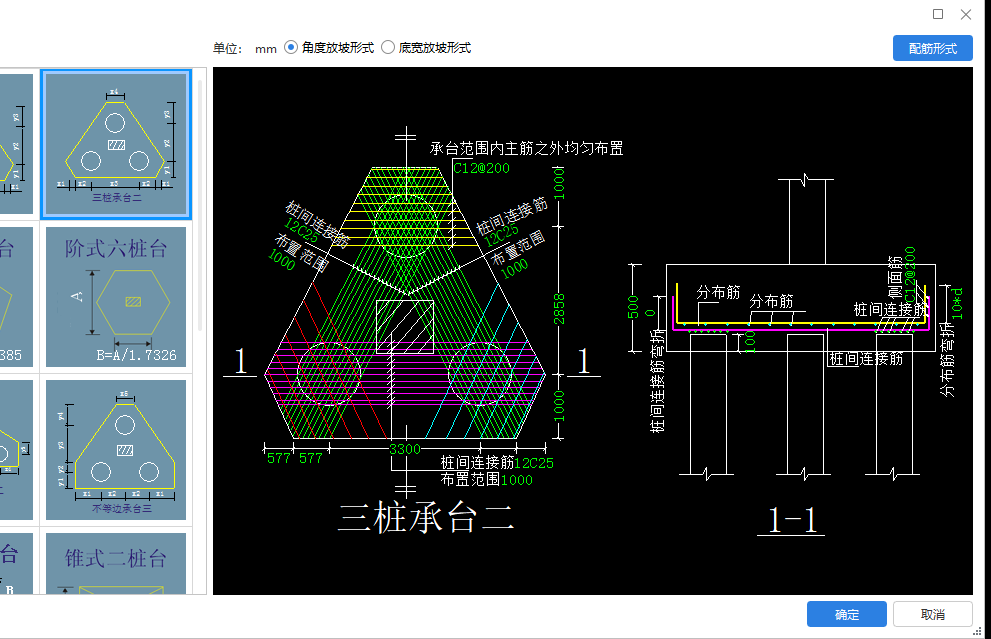Close the dialog window
Viewport: 991px width, 639px height.
pos(966,14)
